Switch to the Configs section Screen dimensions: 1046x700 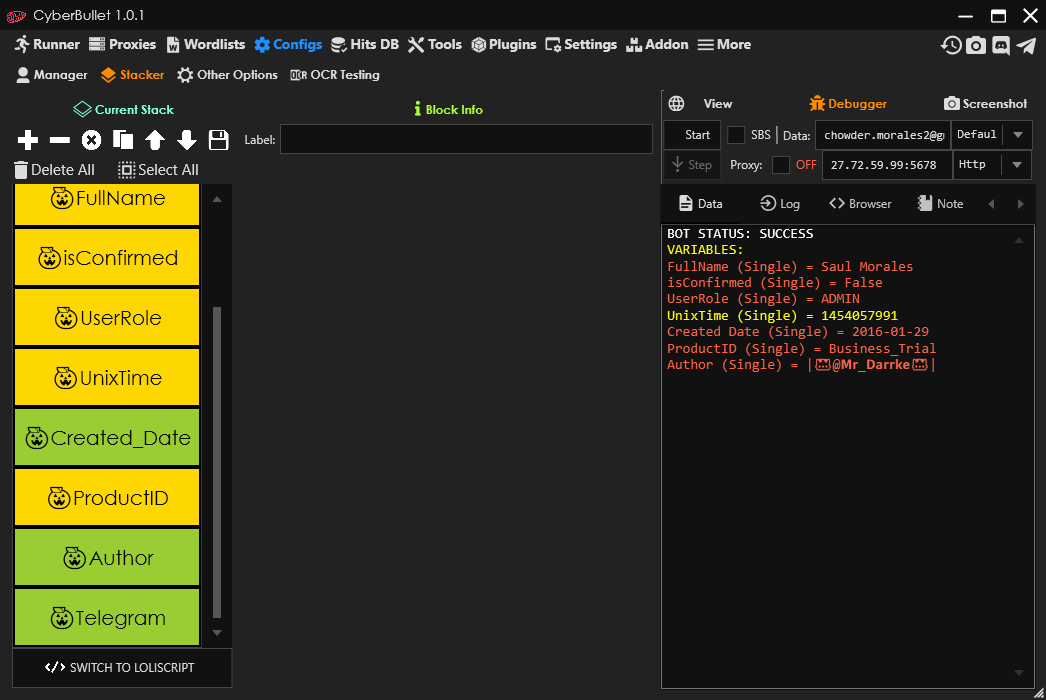288,45
